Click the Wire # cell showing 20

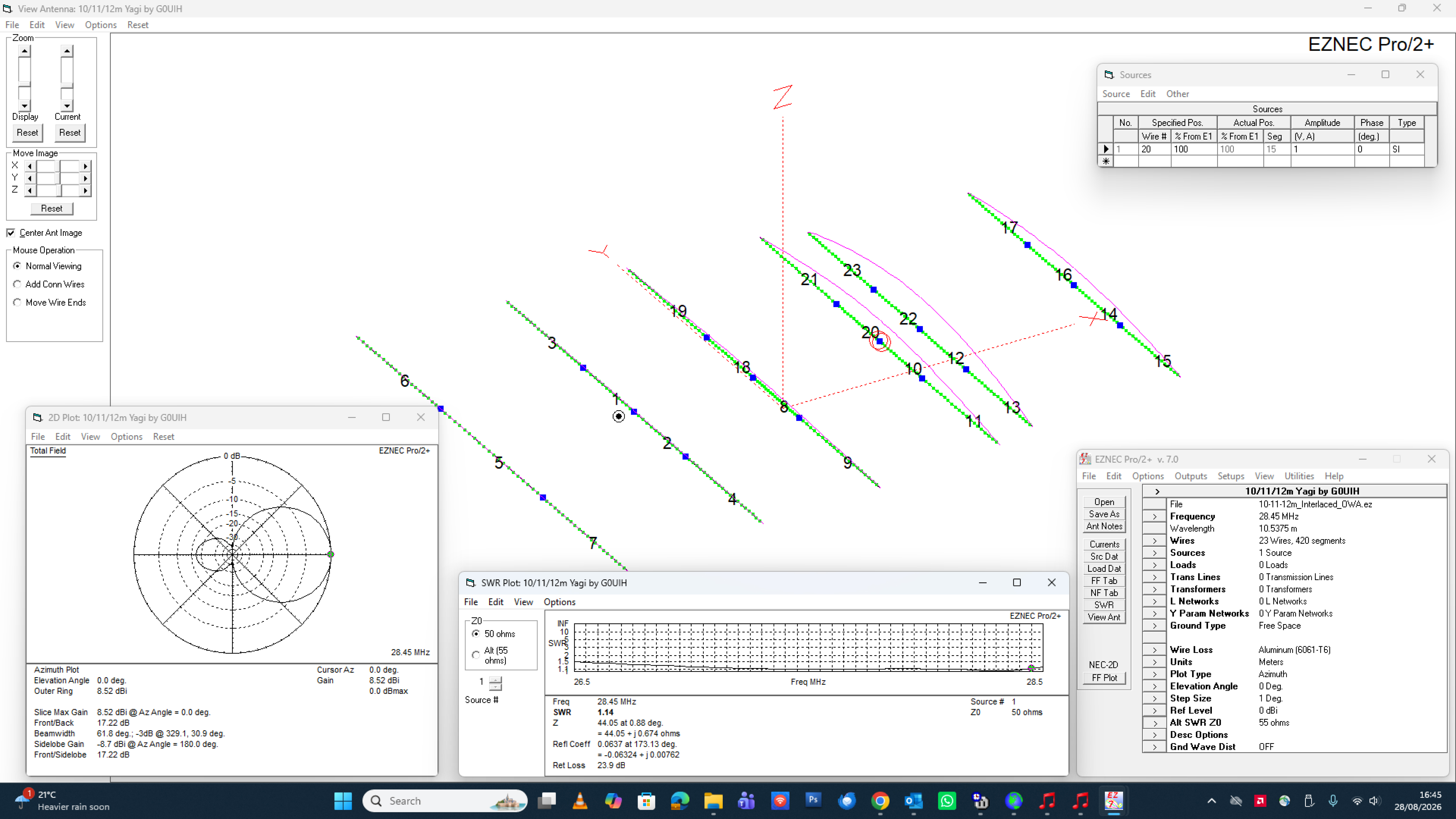click(1154, 149)
